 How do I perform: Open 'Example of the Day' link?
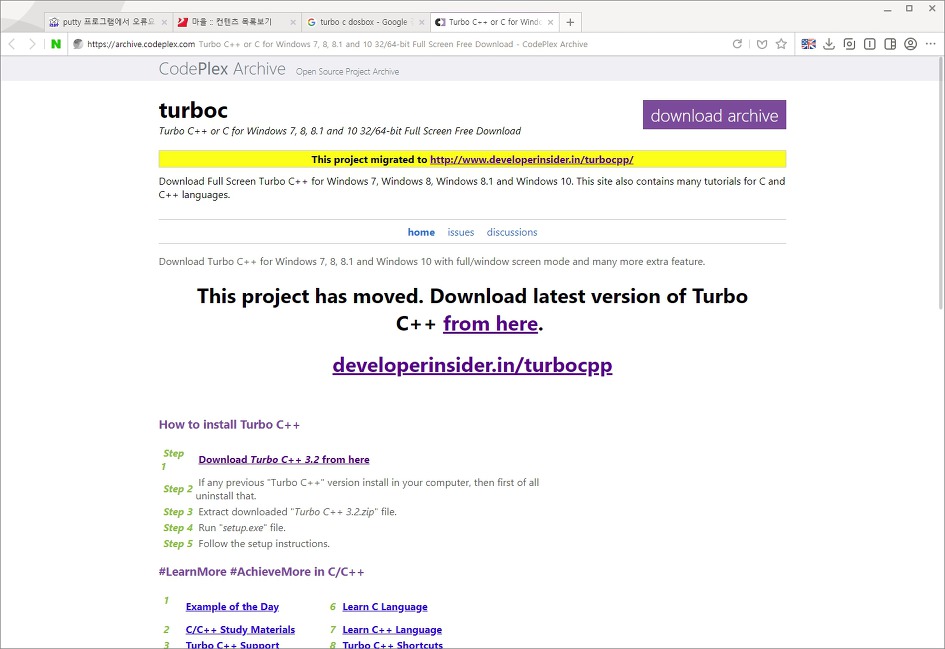[x=232, y=607]
